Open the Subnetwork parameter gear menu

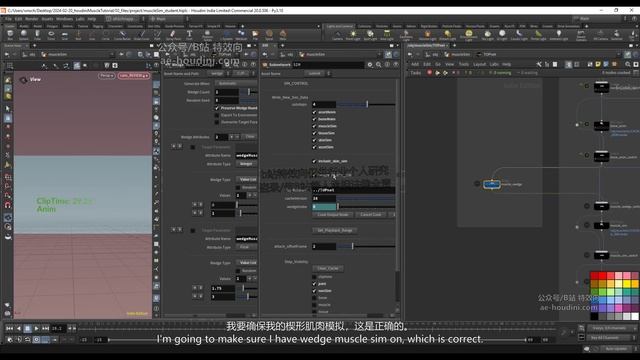(x=370, y=64)
